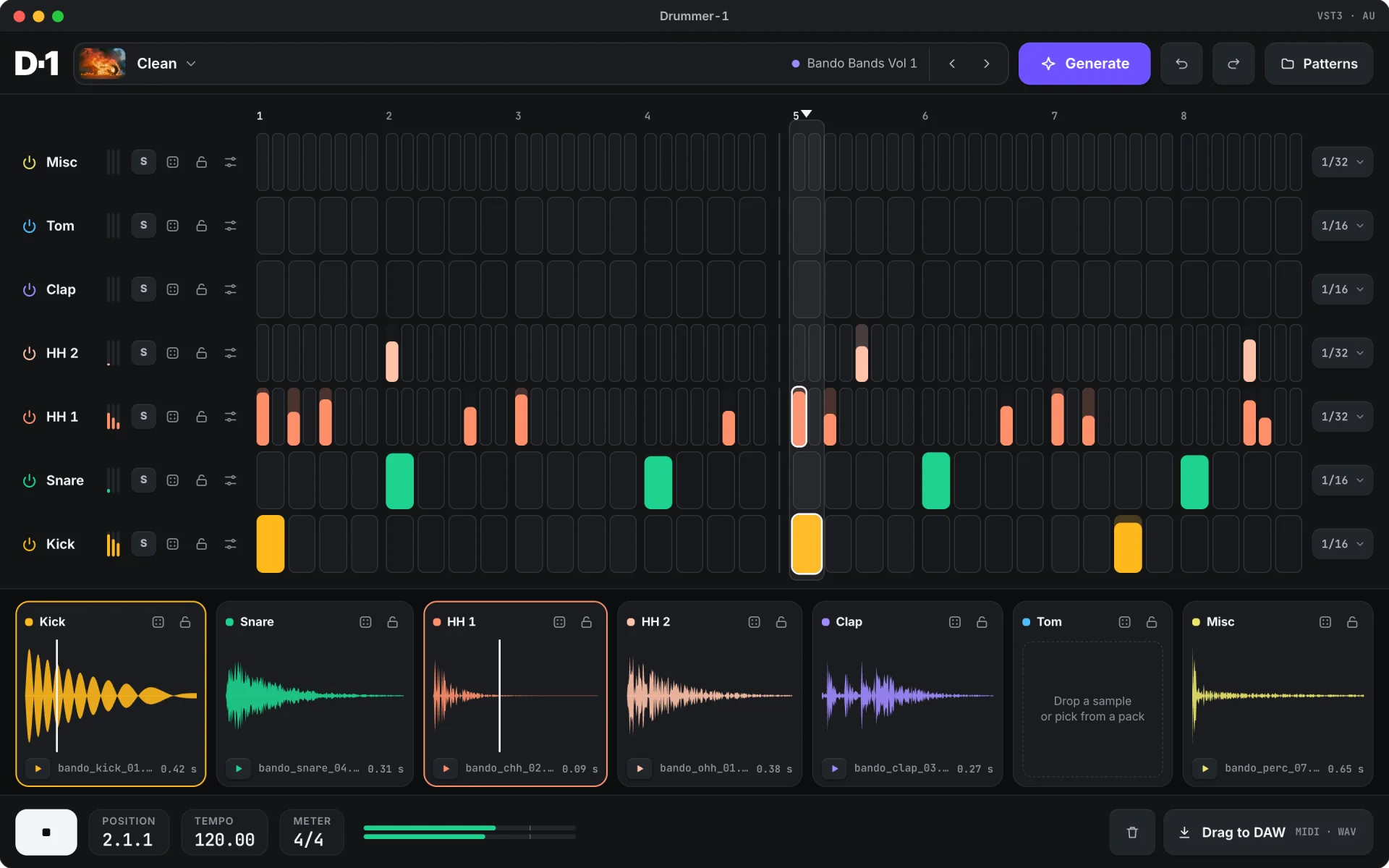Click the Meter 4/4 field
The width and height of the screenshot is (1389, 868).
311,832
